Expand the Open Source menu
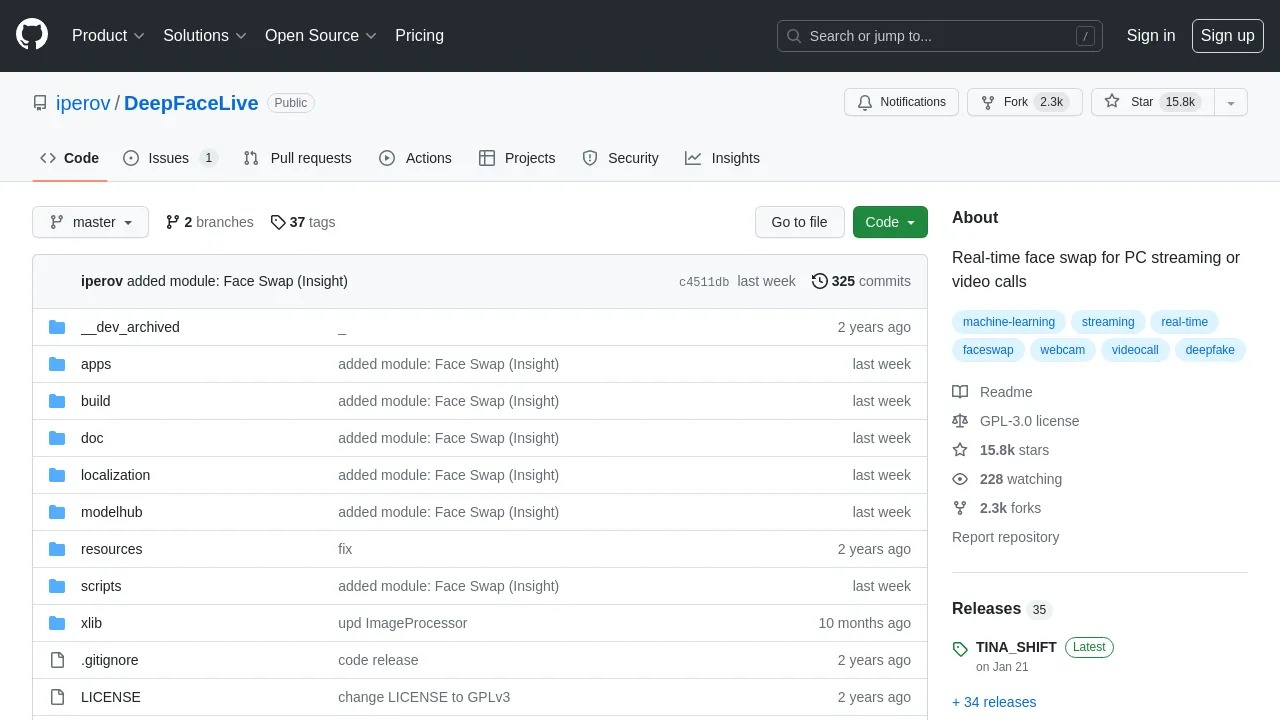The image size is (1280, 720). [320, 36]
